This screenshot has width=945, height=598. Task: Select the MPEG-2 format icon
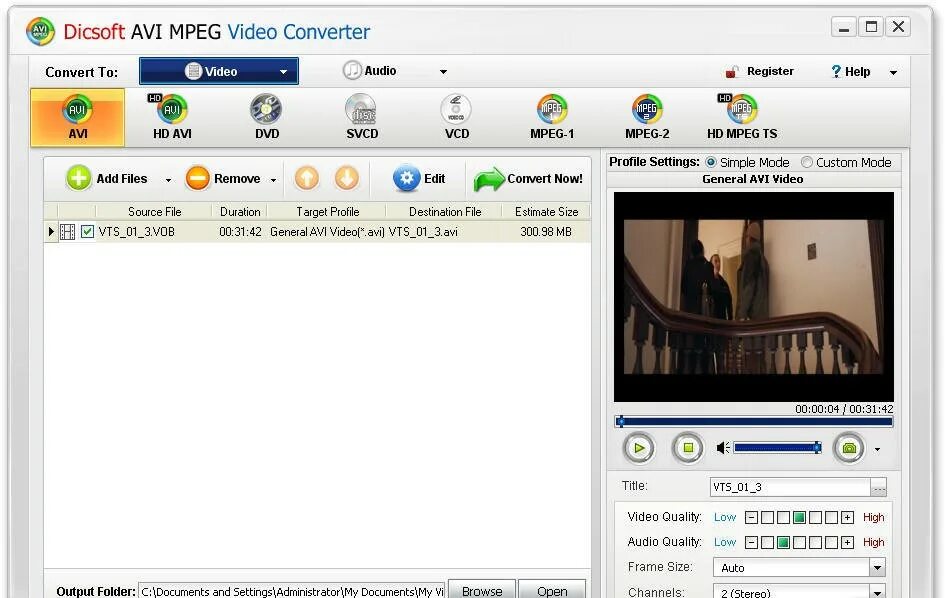point(647,118)
